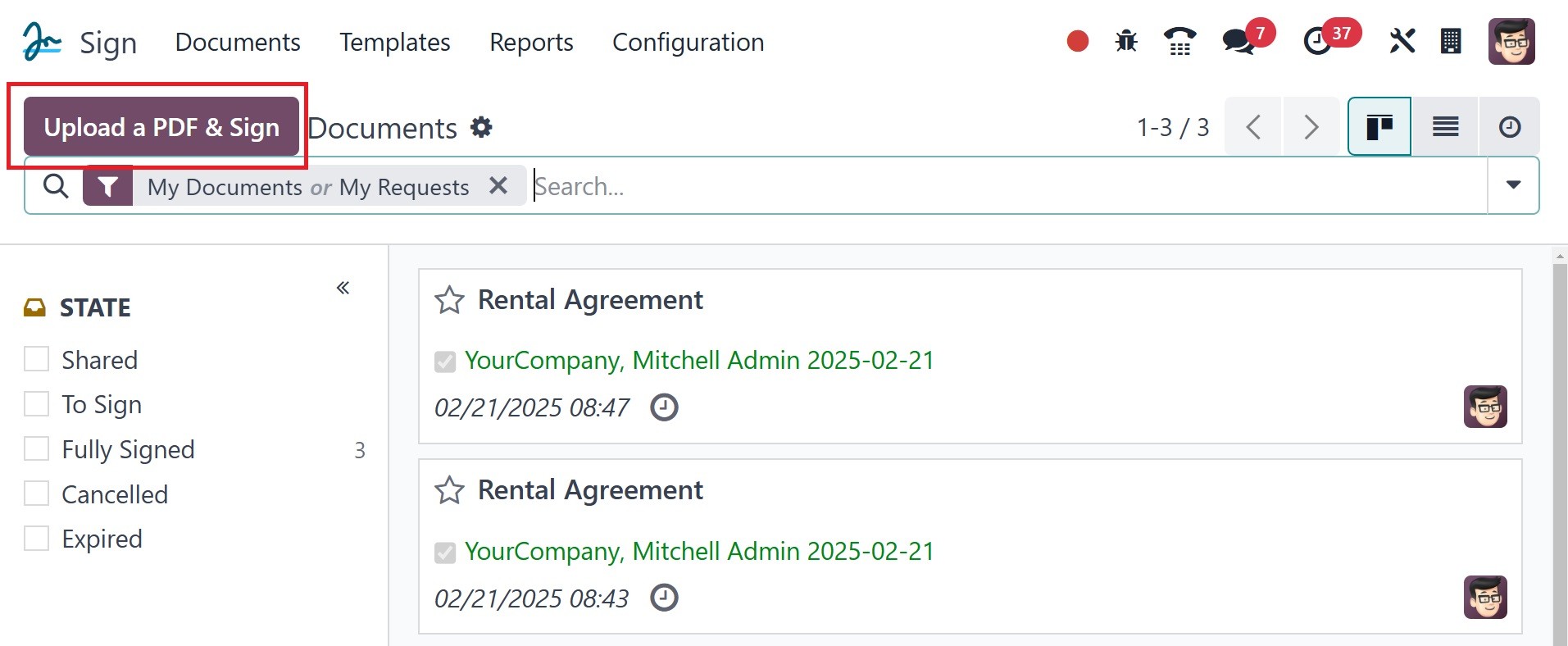This screenshot has width=1568, height=646.
Task: Open the VoIP phone icon
Action: tap(1179, 41)
